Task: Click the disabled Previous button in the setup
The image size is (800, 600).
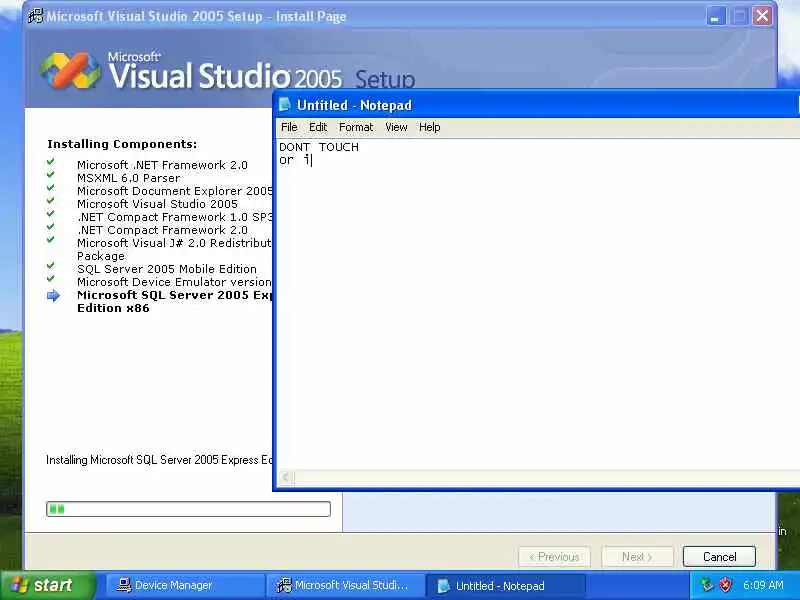Action: point(554,557)
